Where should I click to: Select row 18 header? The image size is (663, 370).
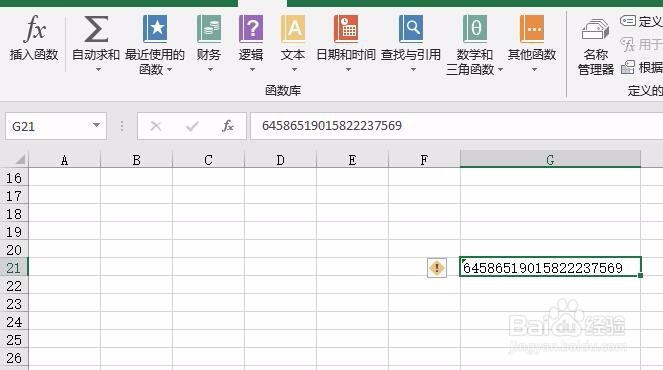[14, 214]
